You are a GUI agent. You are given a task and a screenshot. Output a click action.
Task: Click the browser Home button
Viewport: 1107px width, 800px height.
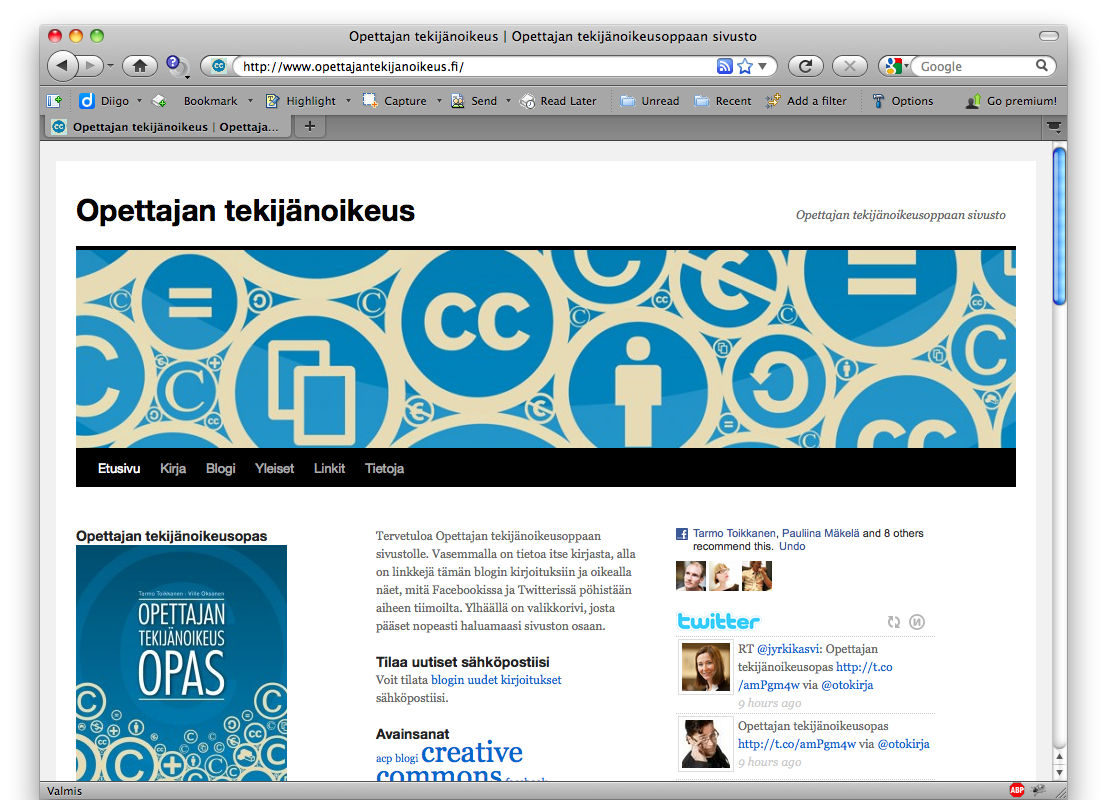pos(140,66)
